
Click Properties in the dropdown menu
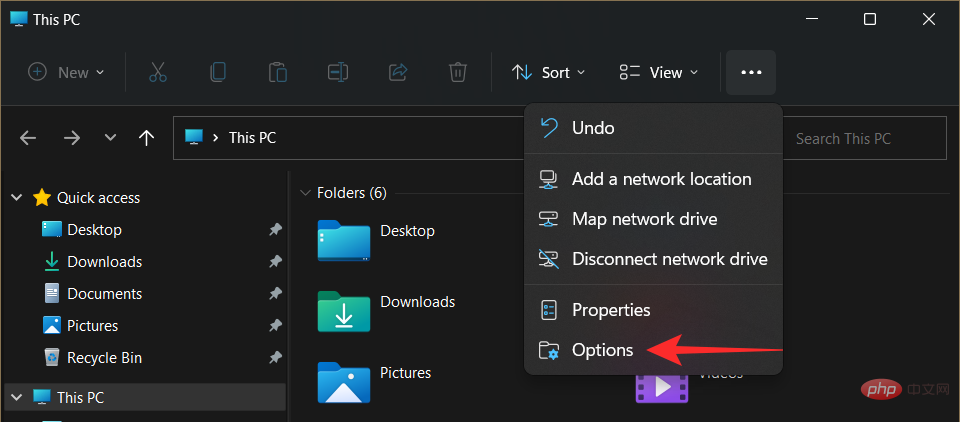611,310
